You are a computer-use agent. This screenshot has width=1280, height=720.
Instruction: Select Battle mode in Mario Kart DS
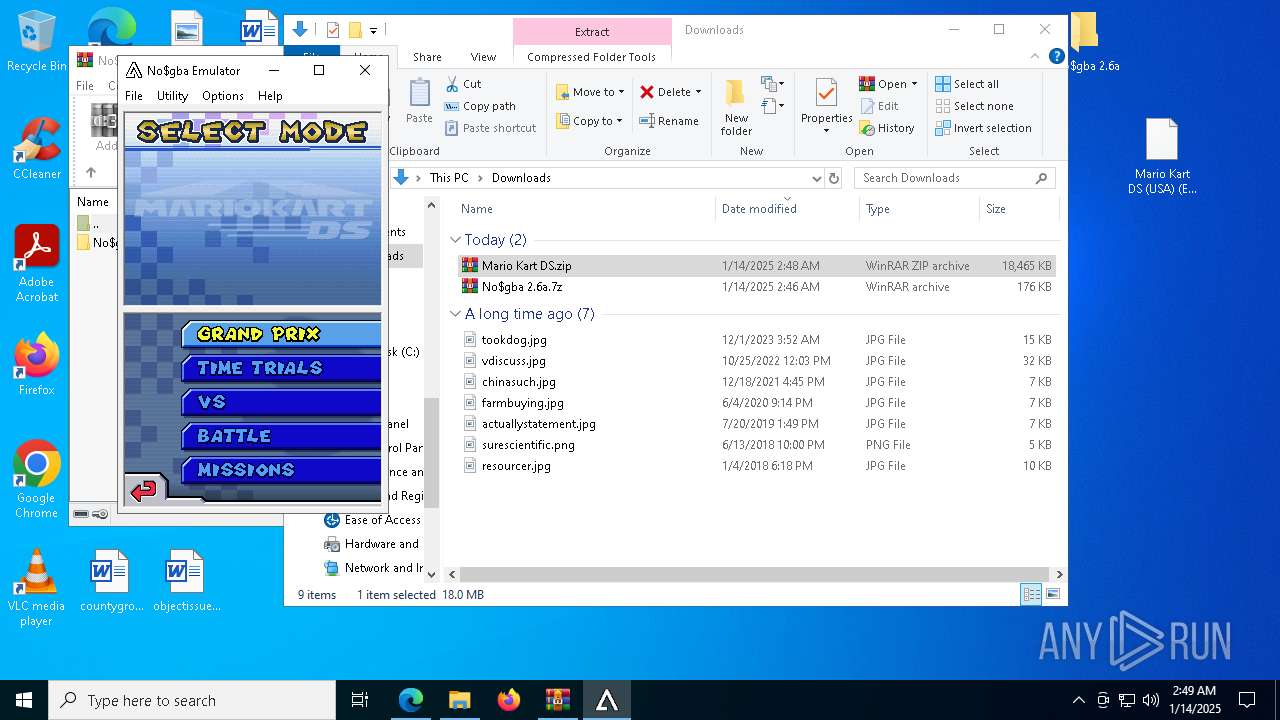[x=281, y=436]
